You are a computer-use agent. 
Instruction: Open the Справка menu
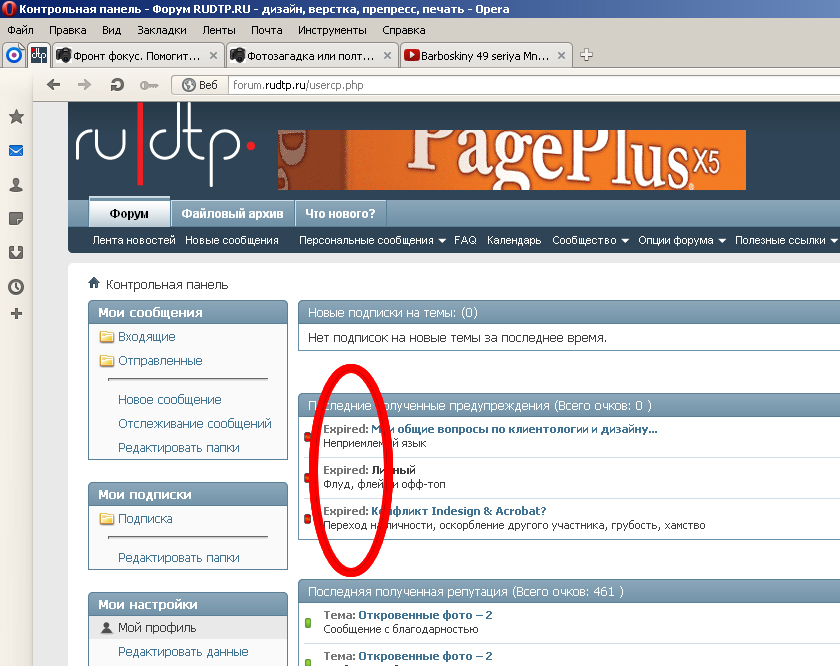tap(404, 30)
